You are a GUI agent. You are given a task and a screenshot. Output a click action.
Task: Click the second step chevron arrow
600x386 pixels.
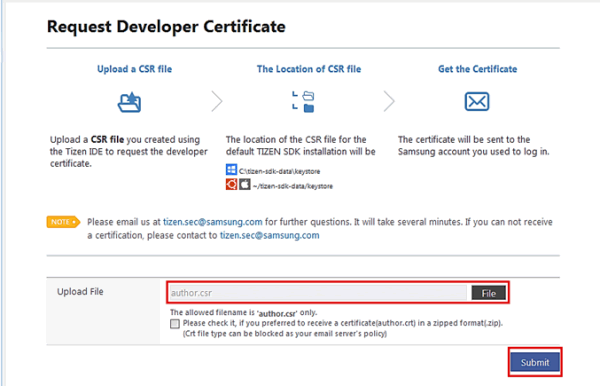coord(389,101)
